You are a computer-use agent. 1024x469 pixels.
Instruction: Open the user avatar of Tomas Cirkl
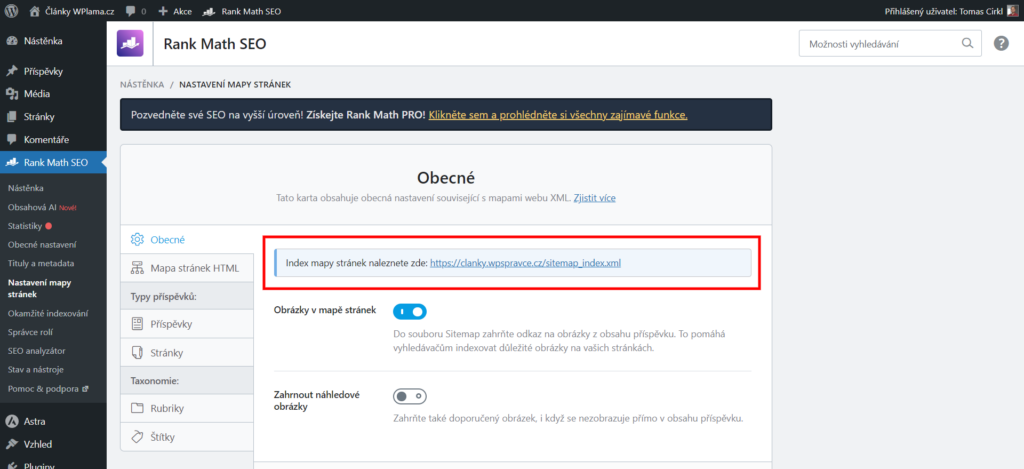1014,11
